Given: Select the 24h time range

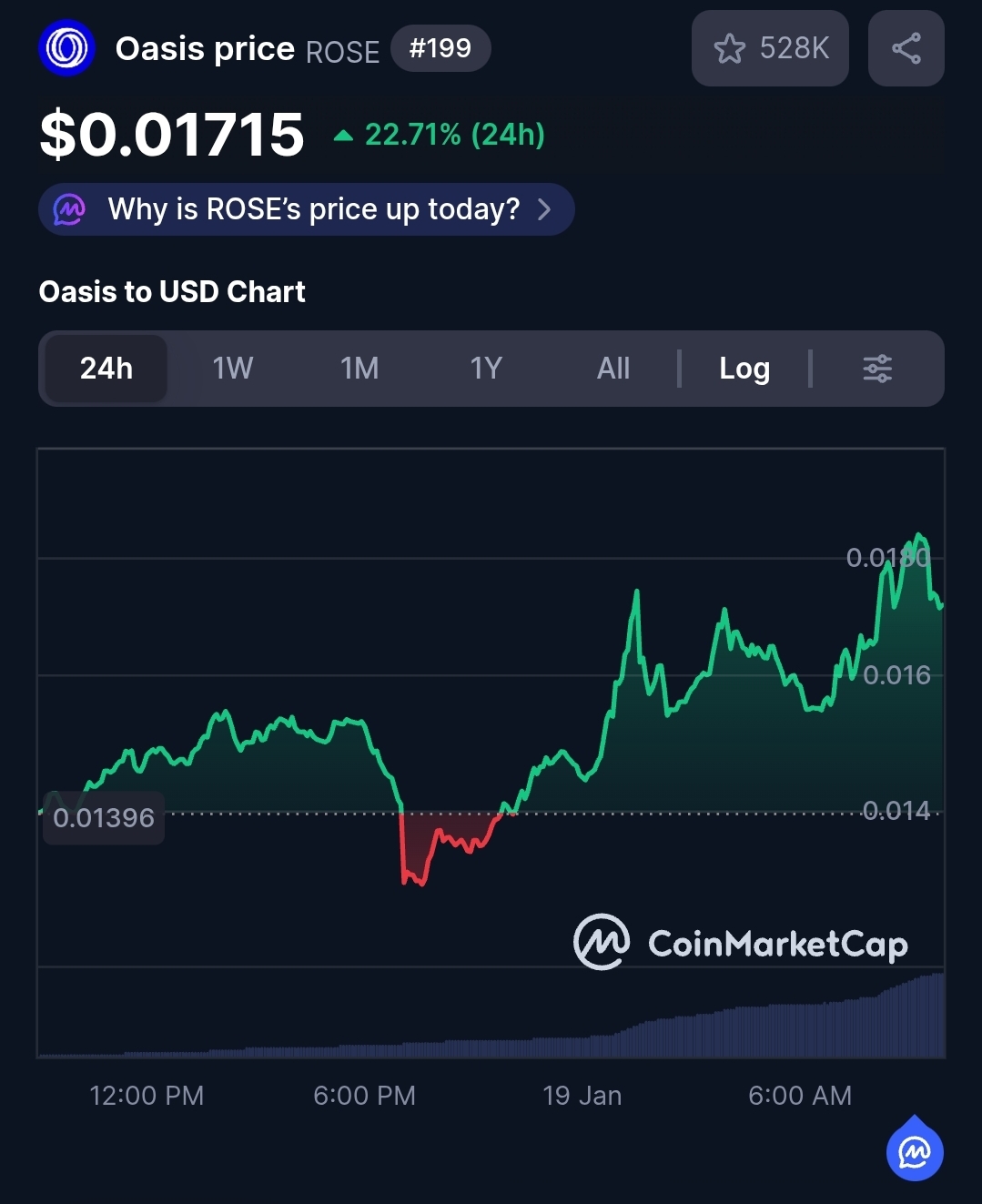Looking at the screenshot, I should pyautogui.click(x=106, y=369).
